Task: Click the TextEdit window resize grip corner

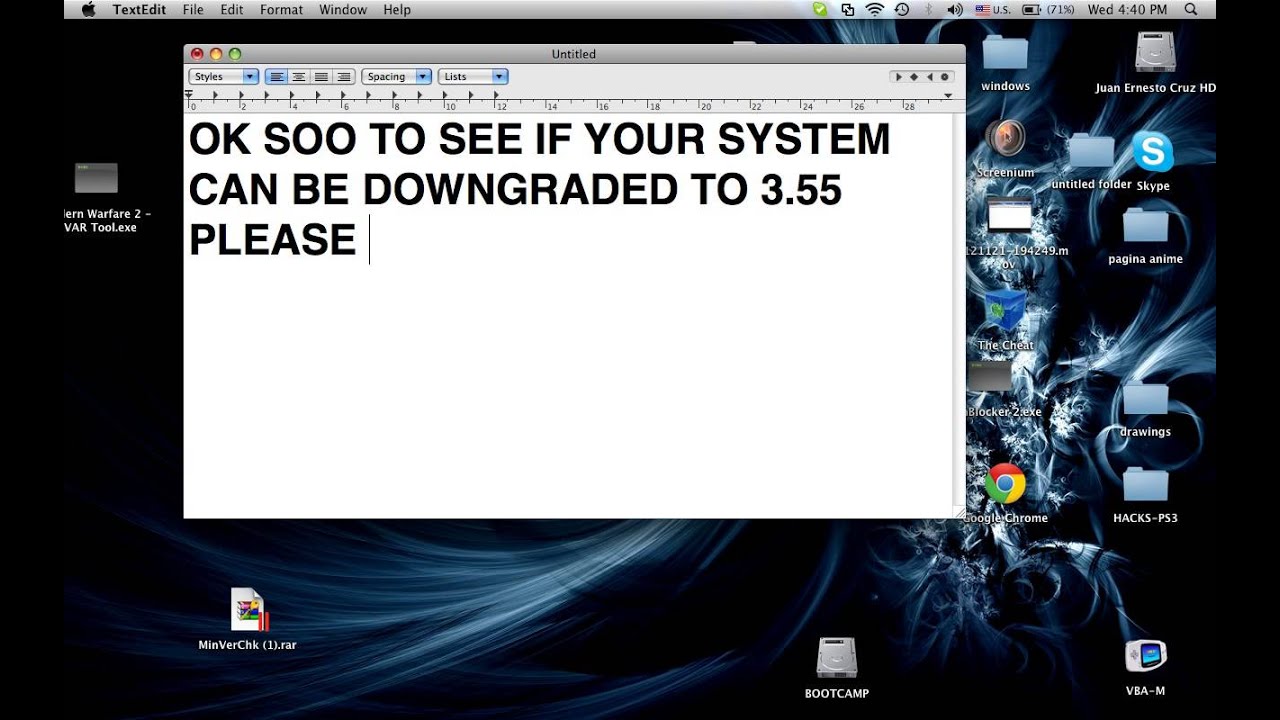Action: point(959,511)
